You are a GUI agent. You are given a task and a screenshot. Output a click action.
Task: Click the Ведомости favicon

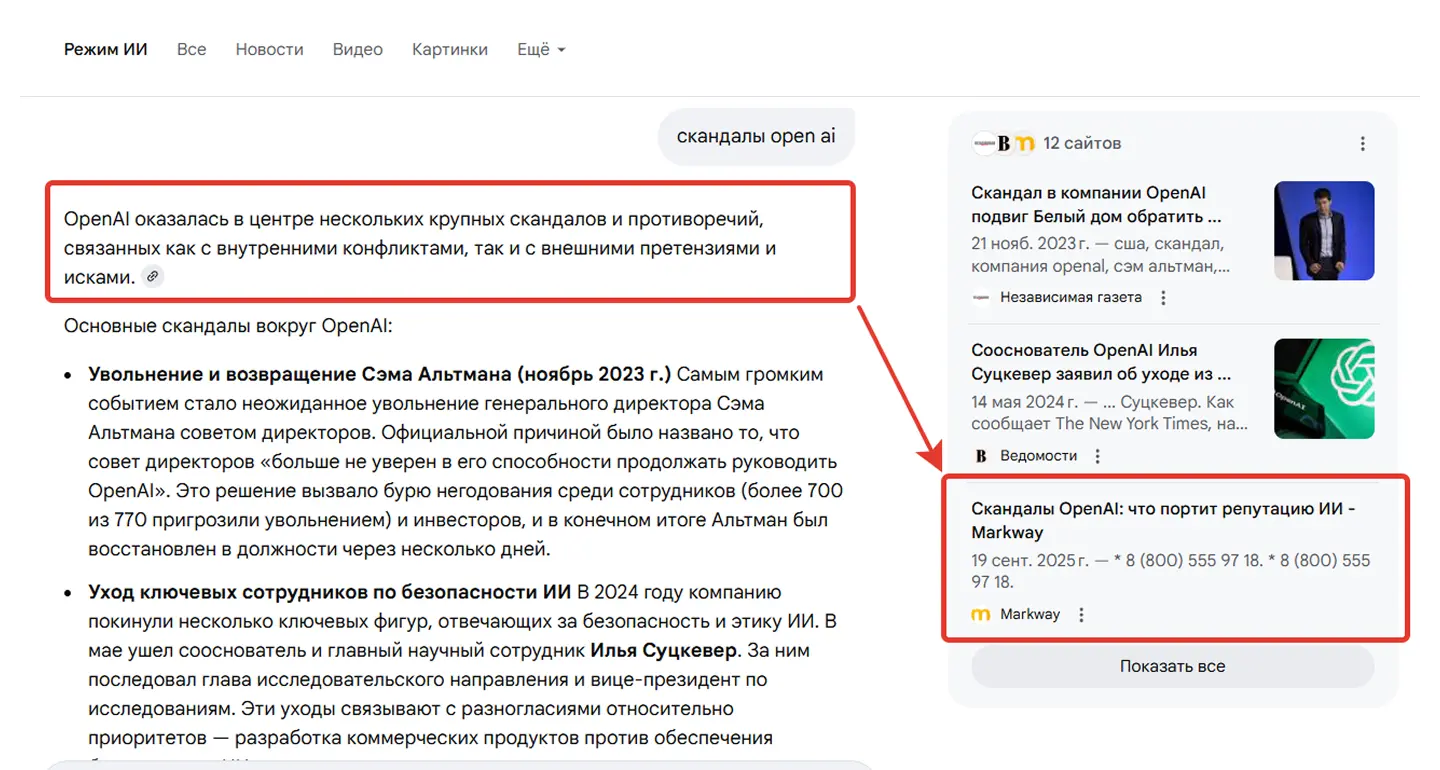pos(981,456)
